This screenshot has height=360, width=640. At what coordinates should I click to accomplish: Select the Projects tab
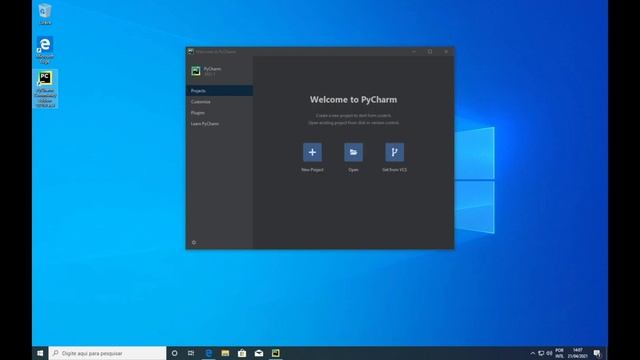tap(220, 91)
